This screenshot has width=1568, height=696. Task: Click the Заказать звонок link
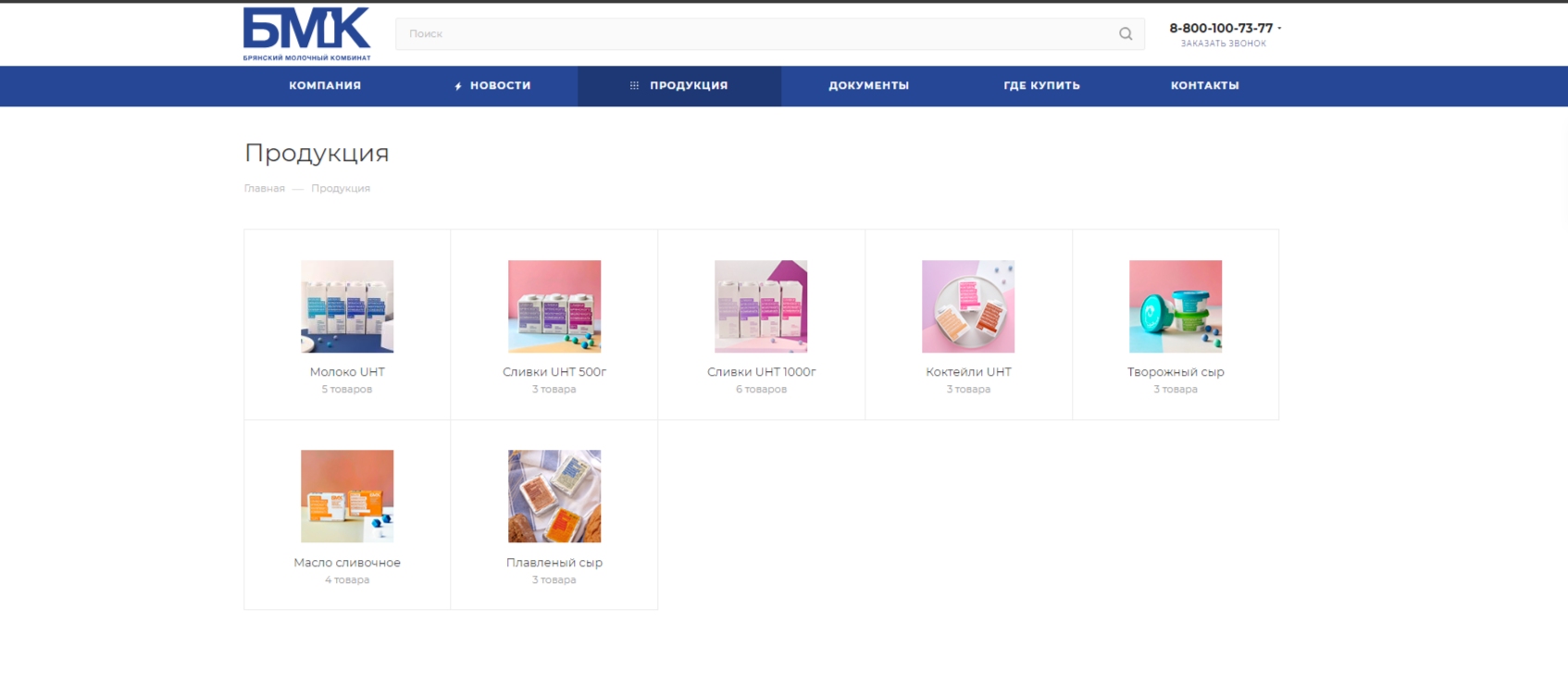pyautogui.click(x=1223, y=43)
